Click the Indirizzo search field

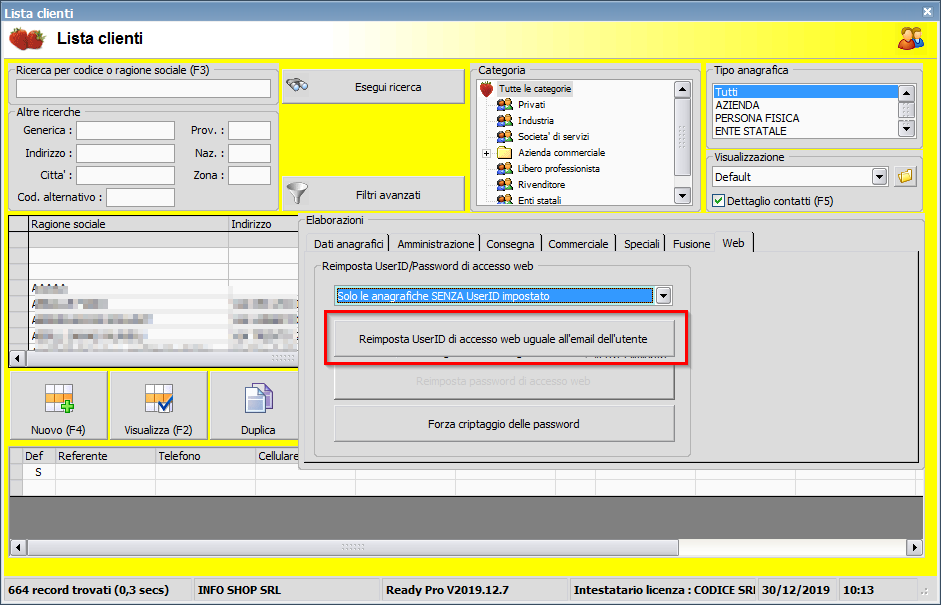click(125, 153)
